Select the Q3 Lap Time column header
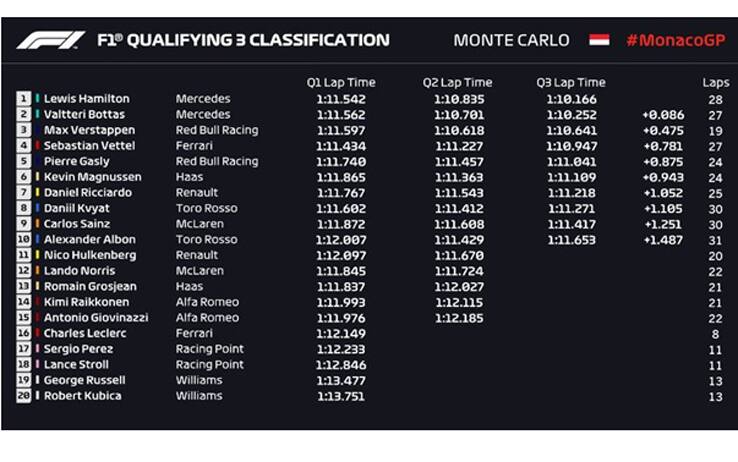Image resolution: width=738 pixels, height=462 pixels. [571, 83]
